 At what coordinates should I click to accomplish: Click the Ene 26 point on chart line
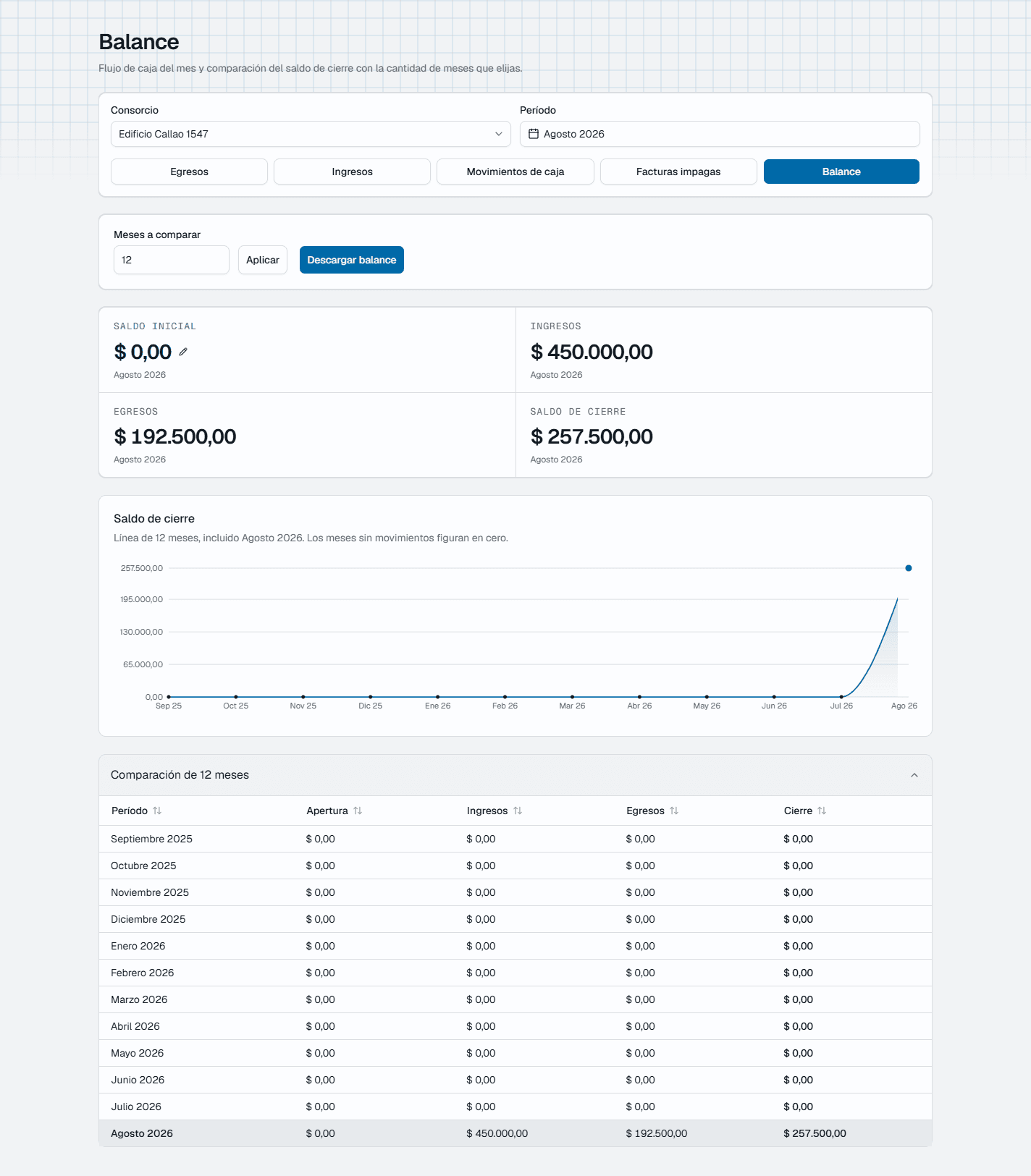pos(438,697)
